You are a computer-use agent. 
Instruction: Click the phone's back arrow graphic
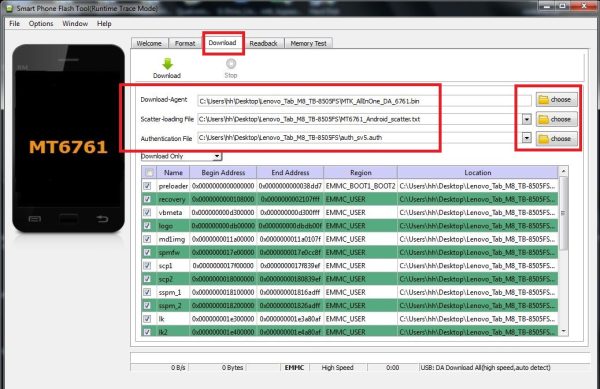tap(102, 219)
